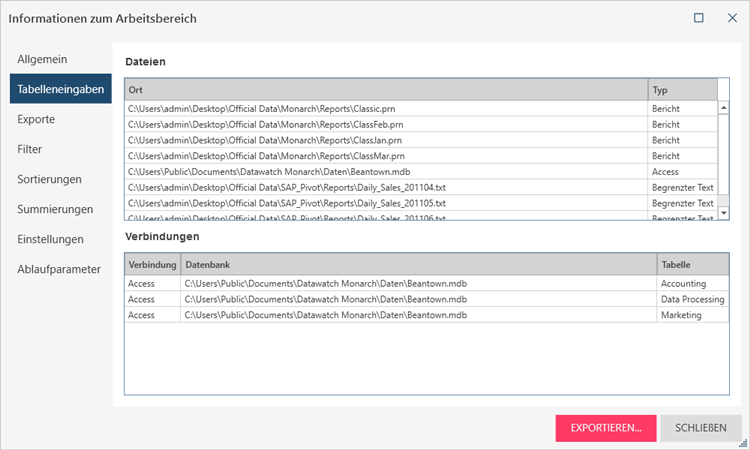Show the Summierungen section
This screenshot has width=750, height=450.
(55, 209)
